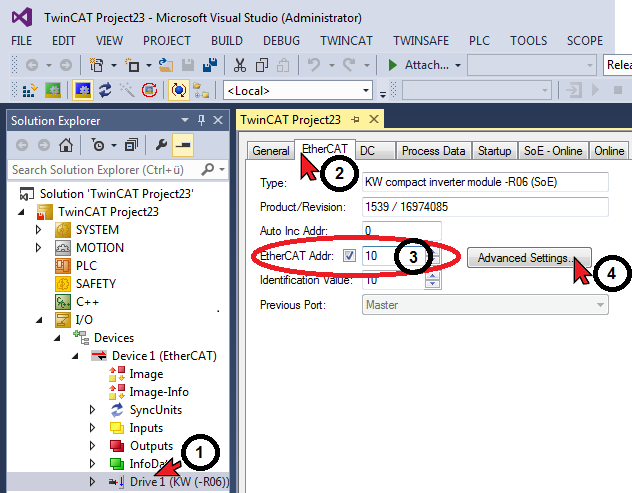Close the TwinCAT Project23 document tab
This screenshot has width=632, height=493.
374,119
